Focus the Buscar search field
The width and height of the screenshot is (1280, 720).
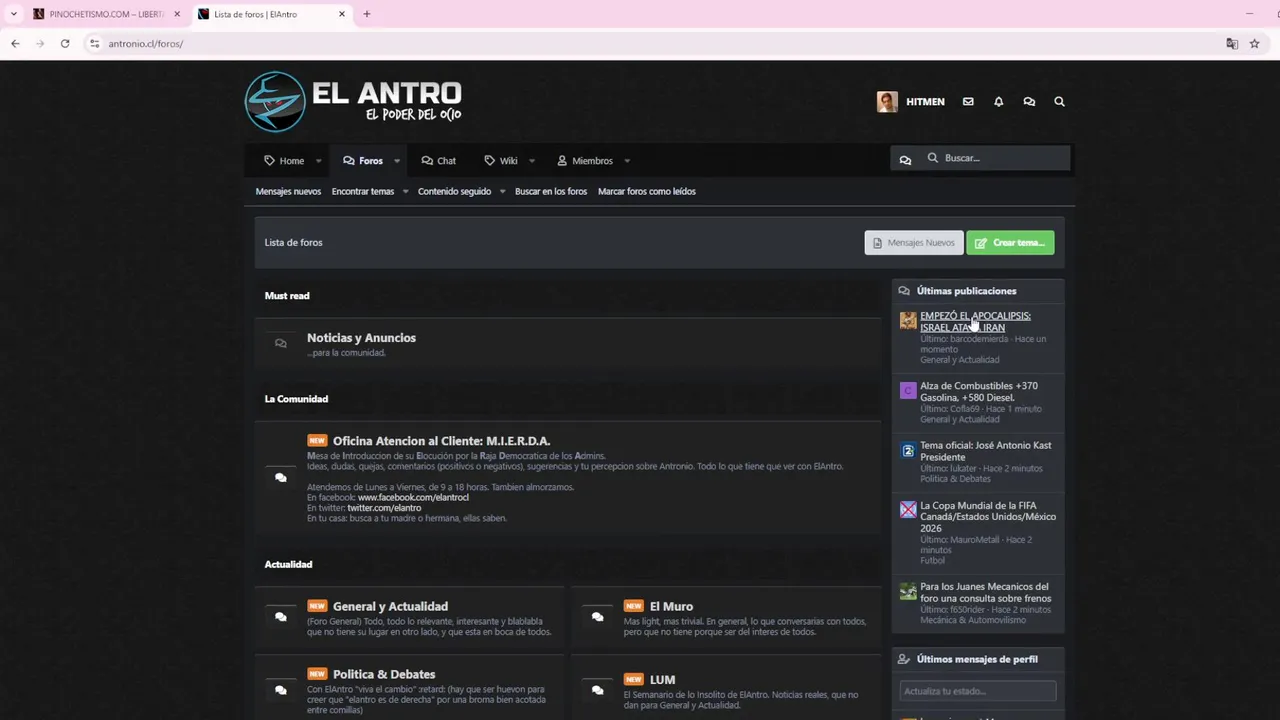point(995,158)
